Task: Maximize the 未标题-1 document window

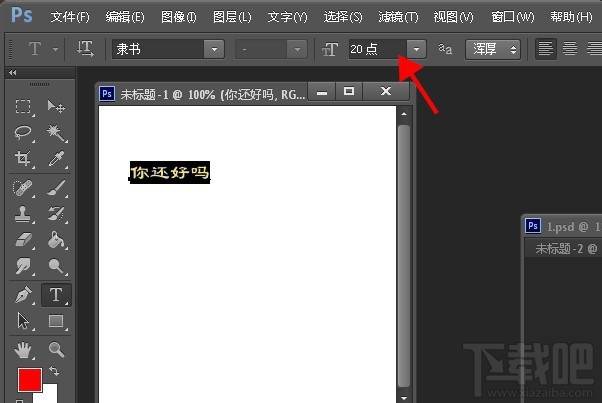Action: coord(349,91)
